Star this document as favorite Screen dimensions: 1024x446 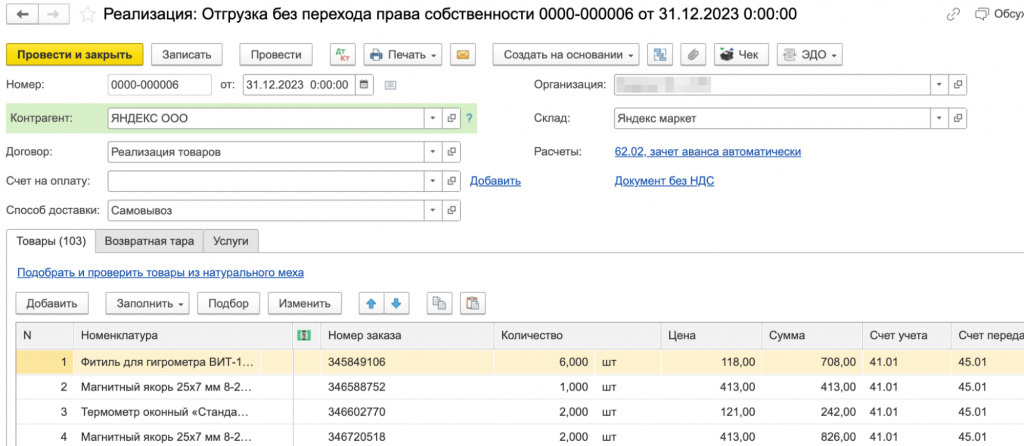(88, 14)
